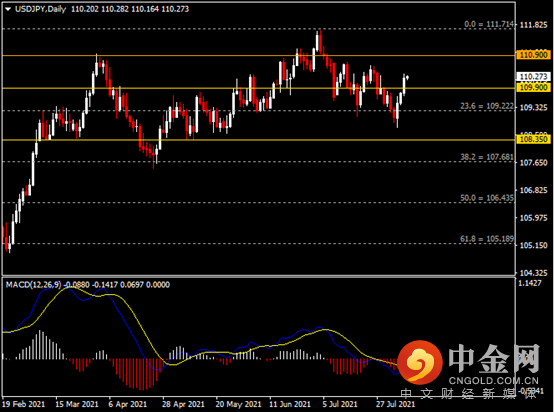This screenshot has height=412, width=554.
Task: Select the 108.350 yellow price label
Action: pos(534,139)
